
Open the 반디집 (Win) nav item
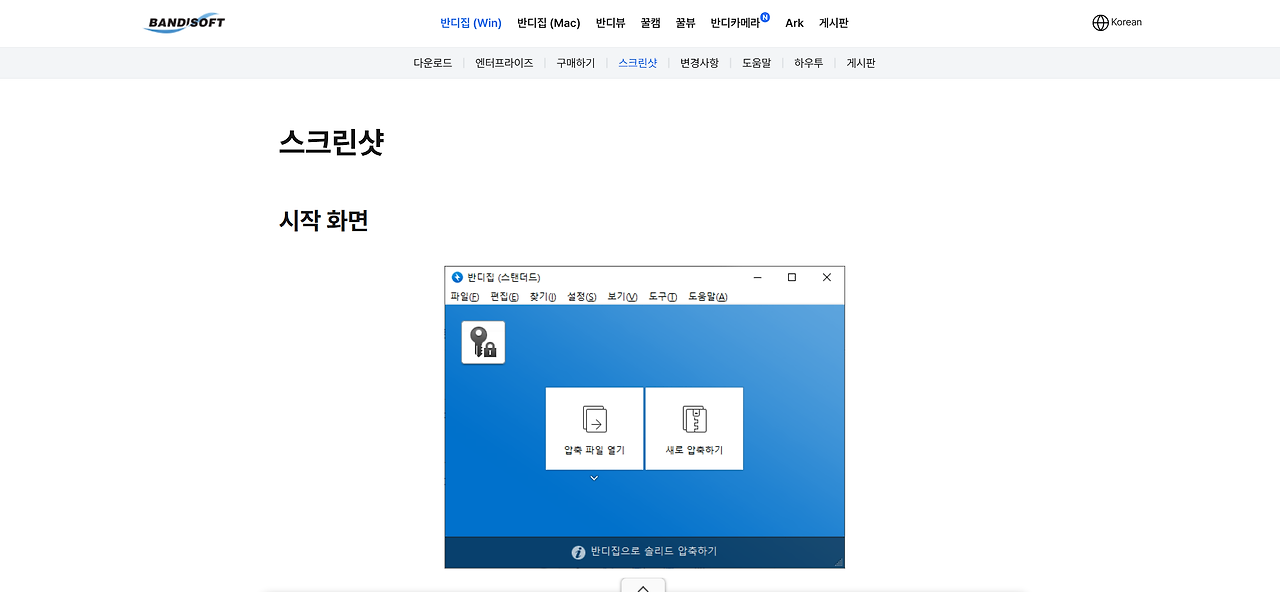click(x=471, y=23)
